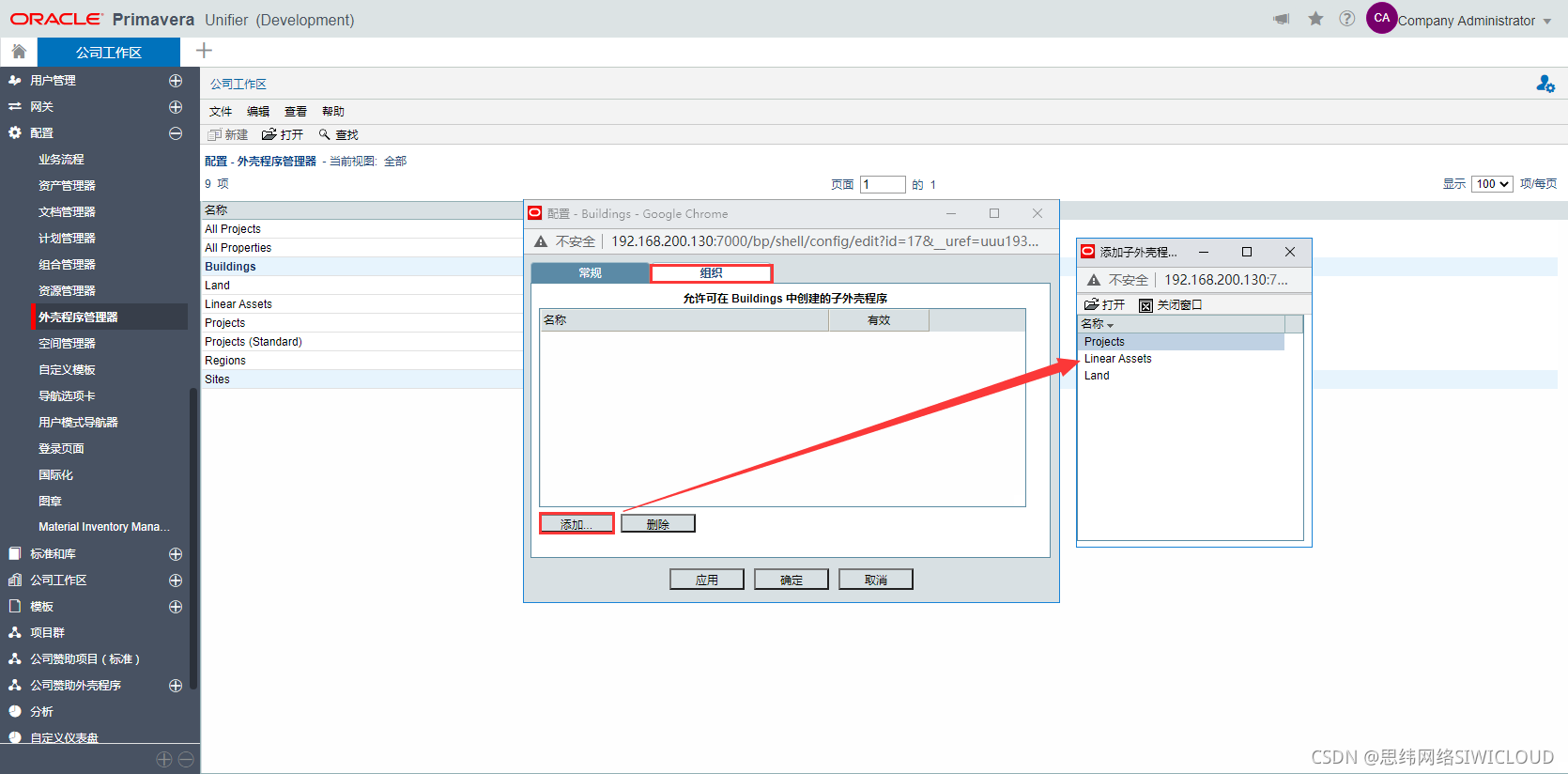Open the user settings icon at top right
1568x774 pixels.
[x=1545, y=84]
